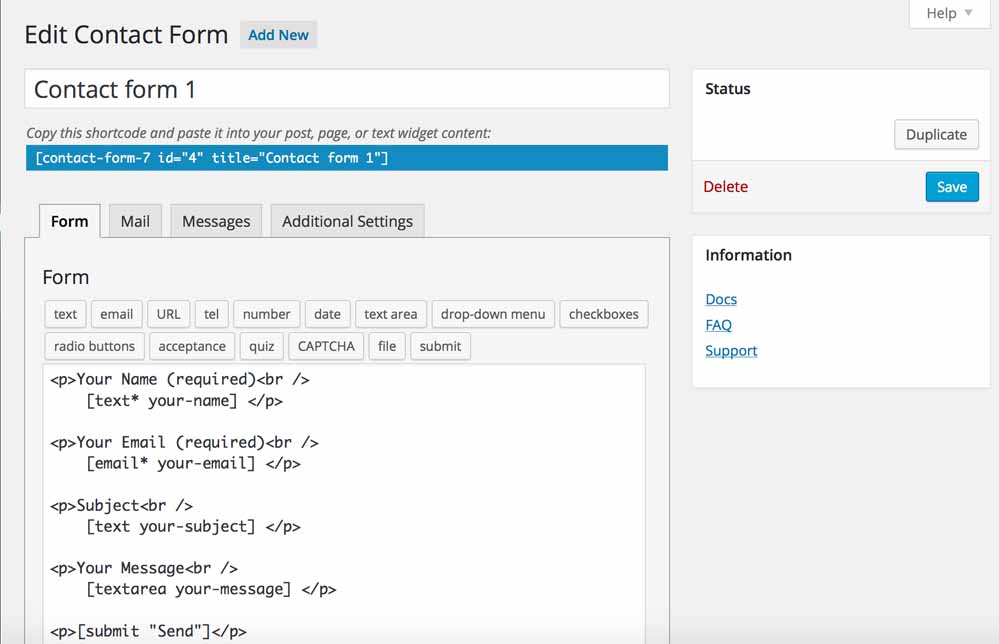Open the Support link
The image size is (999, 644).
731,351
